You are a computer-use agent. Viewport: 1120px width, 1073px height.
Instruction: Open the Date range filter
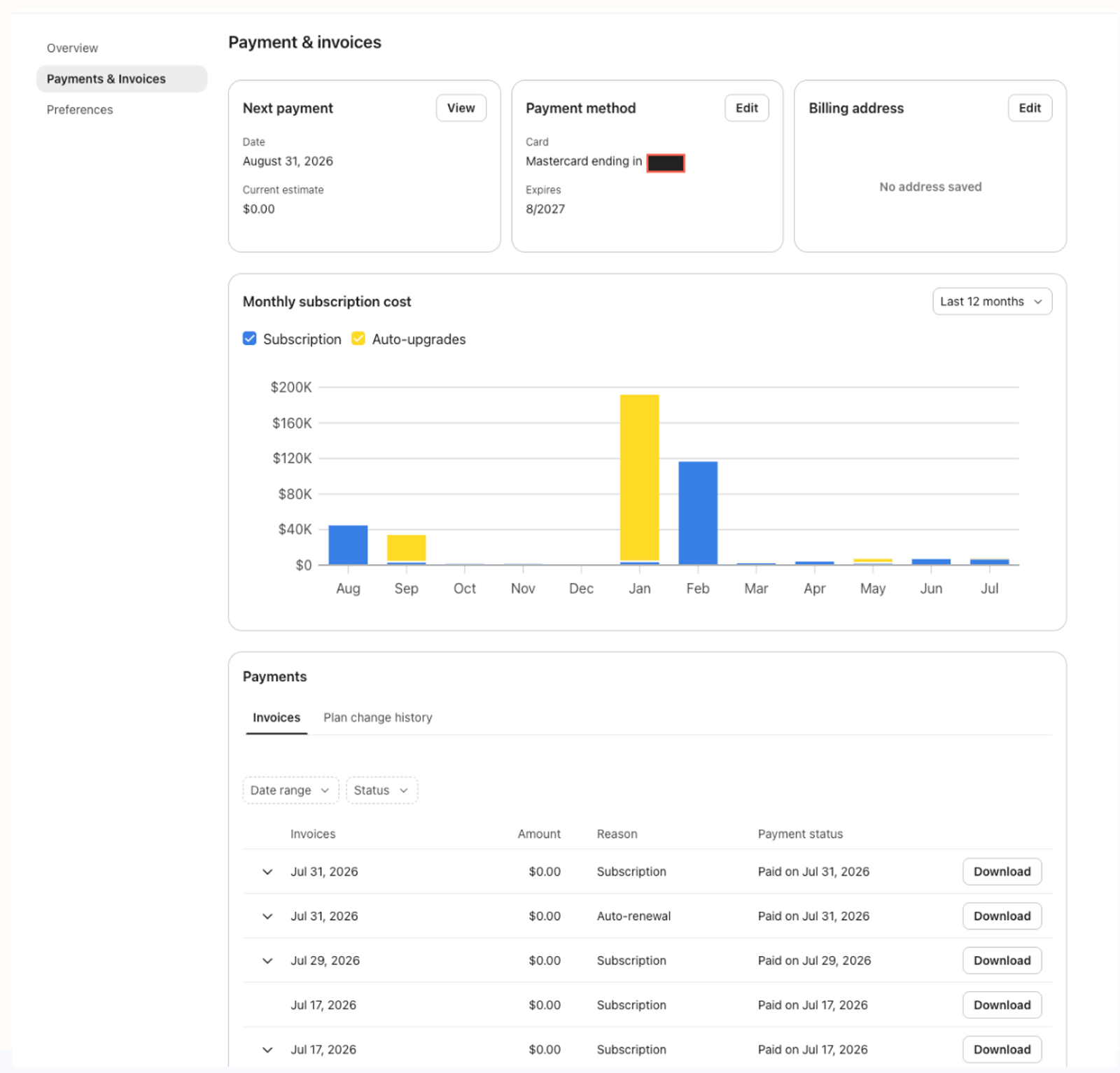coord(290,790)
